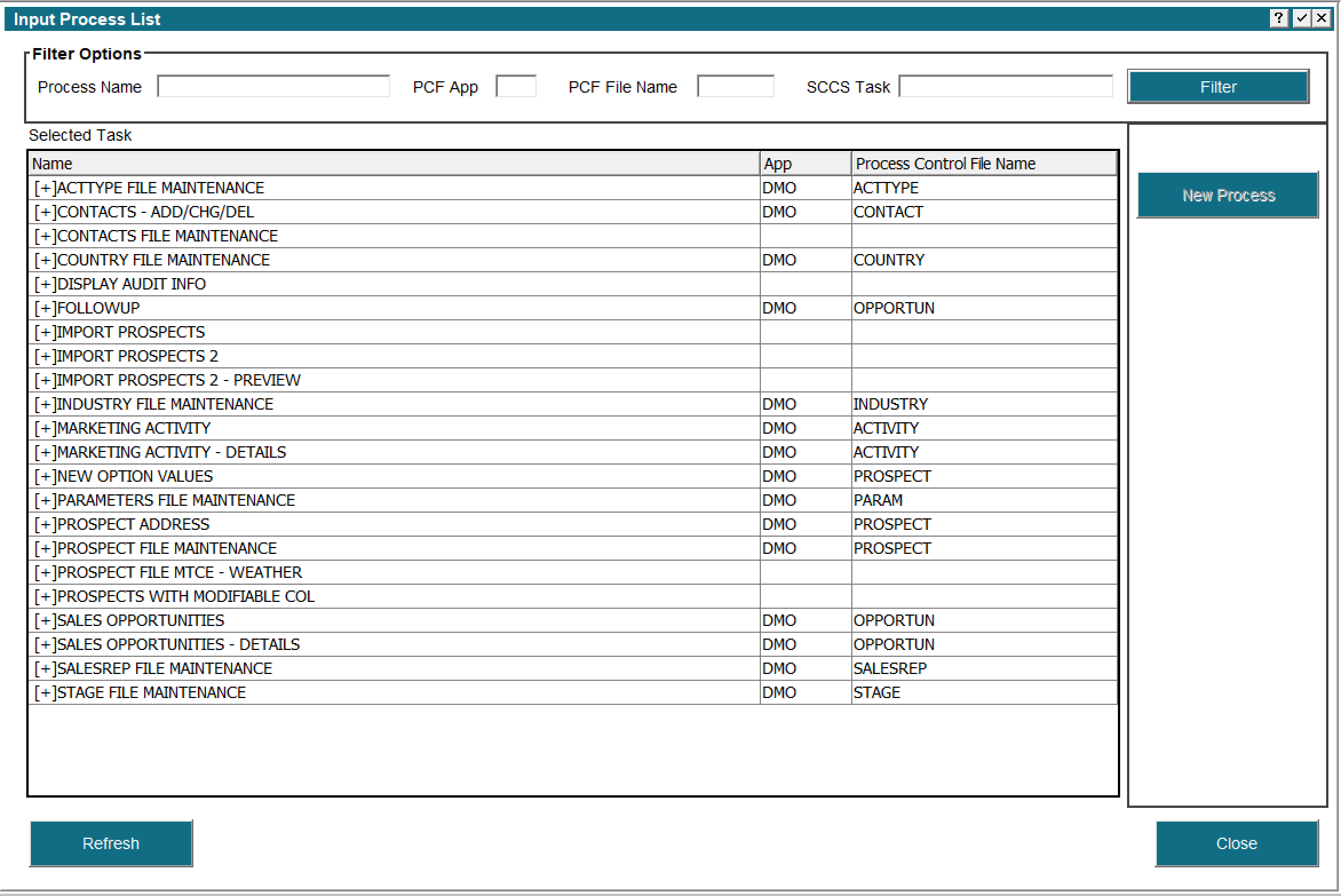Expand MARKETING ACTIVITY - DETAILS entry
Screen dimensions: 1341x896
coord(45,451)
